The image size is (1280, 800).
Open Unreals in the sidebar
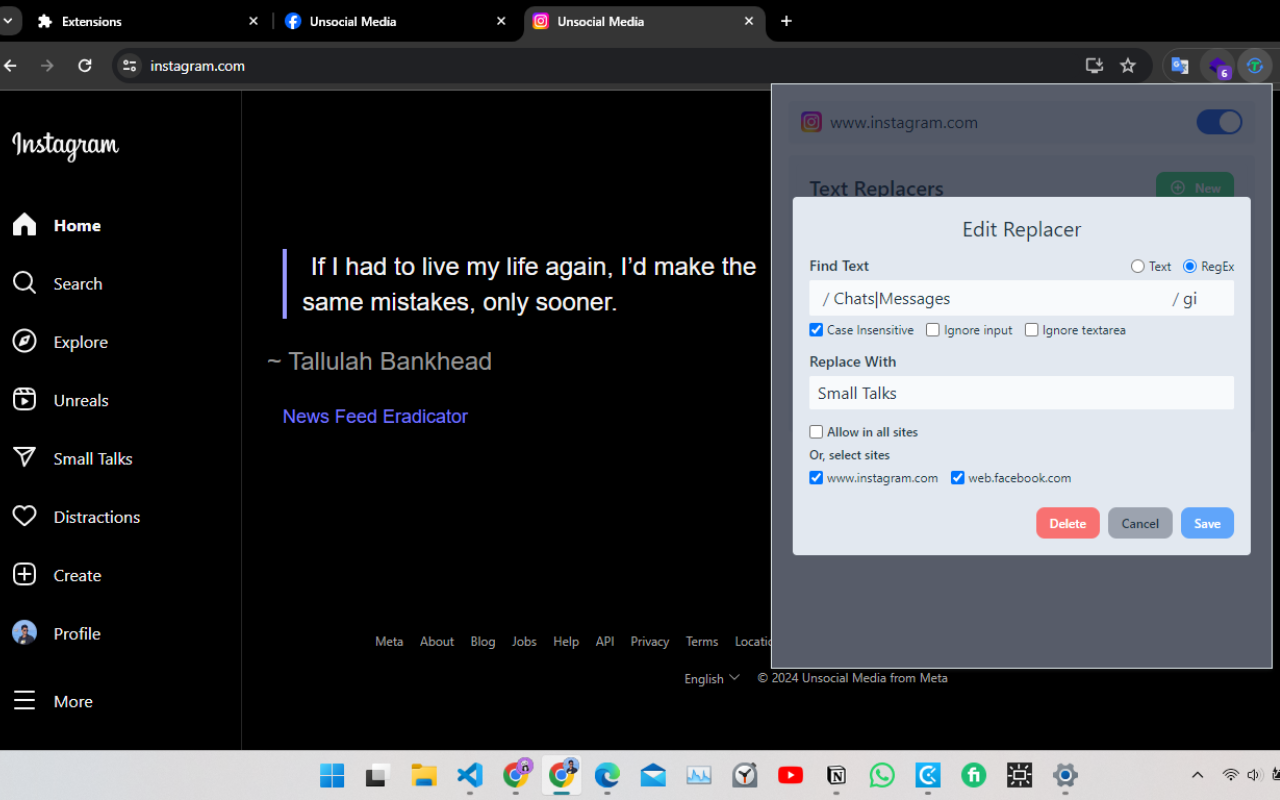[x=60, y=400]
